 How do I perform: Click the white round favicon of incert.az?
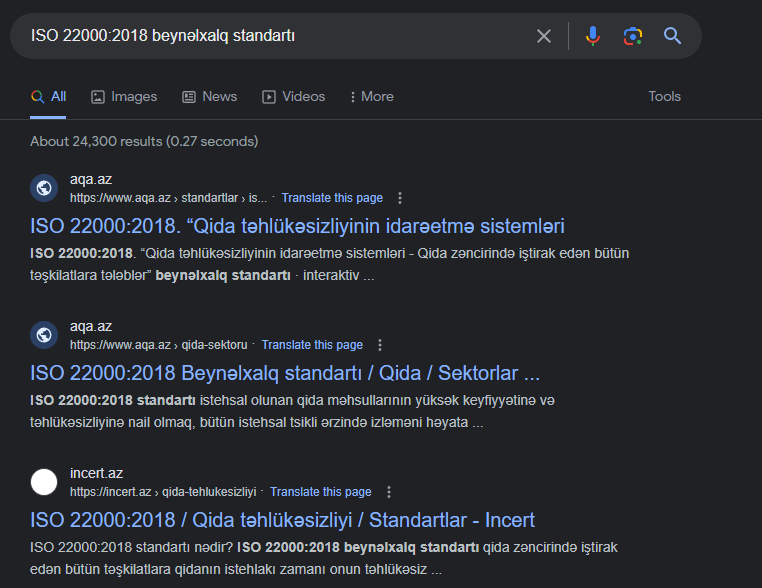pos(44,482)
